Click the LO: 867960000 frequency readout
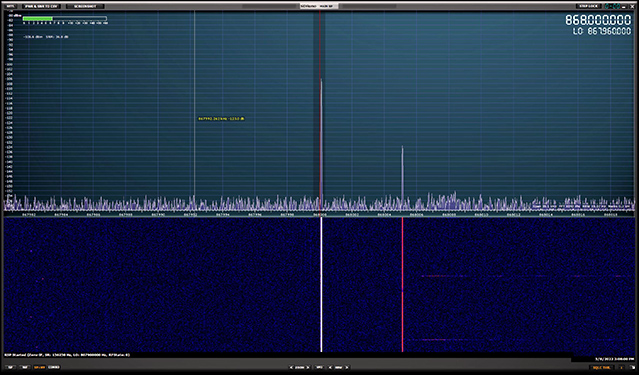Screen dimensions: 639x375 coord(602,31)
